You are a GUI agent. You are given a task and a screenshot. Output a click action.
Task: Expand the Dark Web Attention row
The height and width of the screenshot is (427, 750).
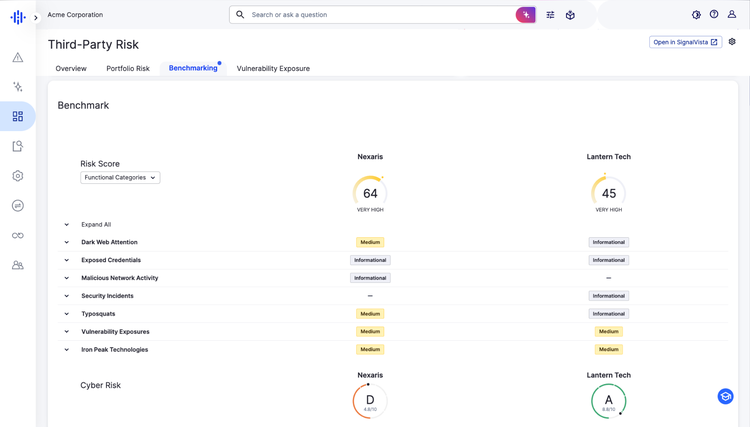pos(66,242)
